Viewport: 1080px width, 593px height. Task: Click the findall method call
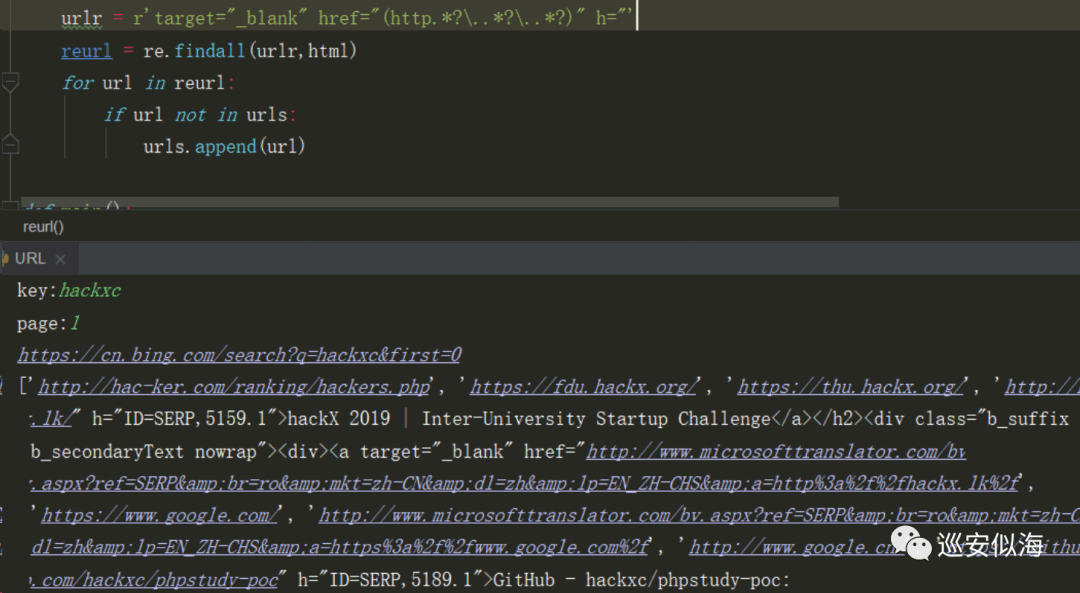point(209,50)
